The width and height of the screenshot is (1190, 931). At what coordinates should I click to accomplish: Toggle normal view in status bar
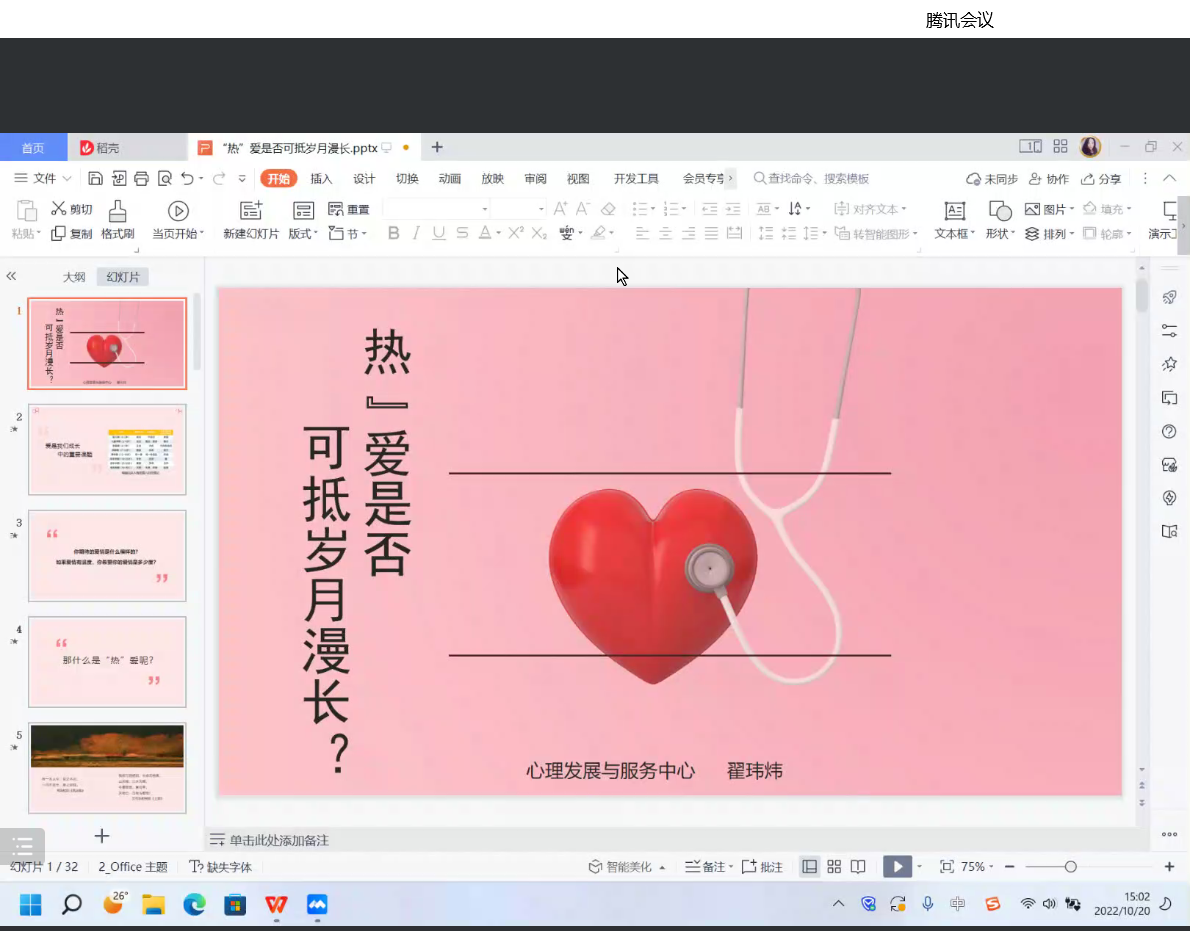click(810, 867)
